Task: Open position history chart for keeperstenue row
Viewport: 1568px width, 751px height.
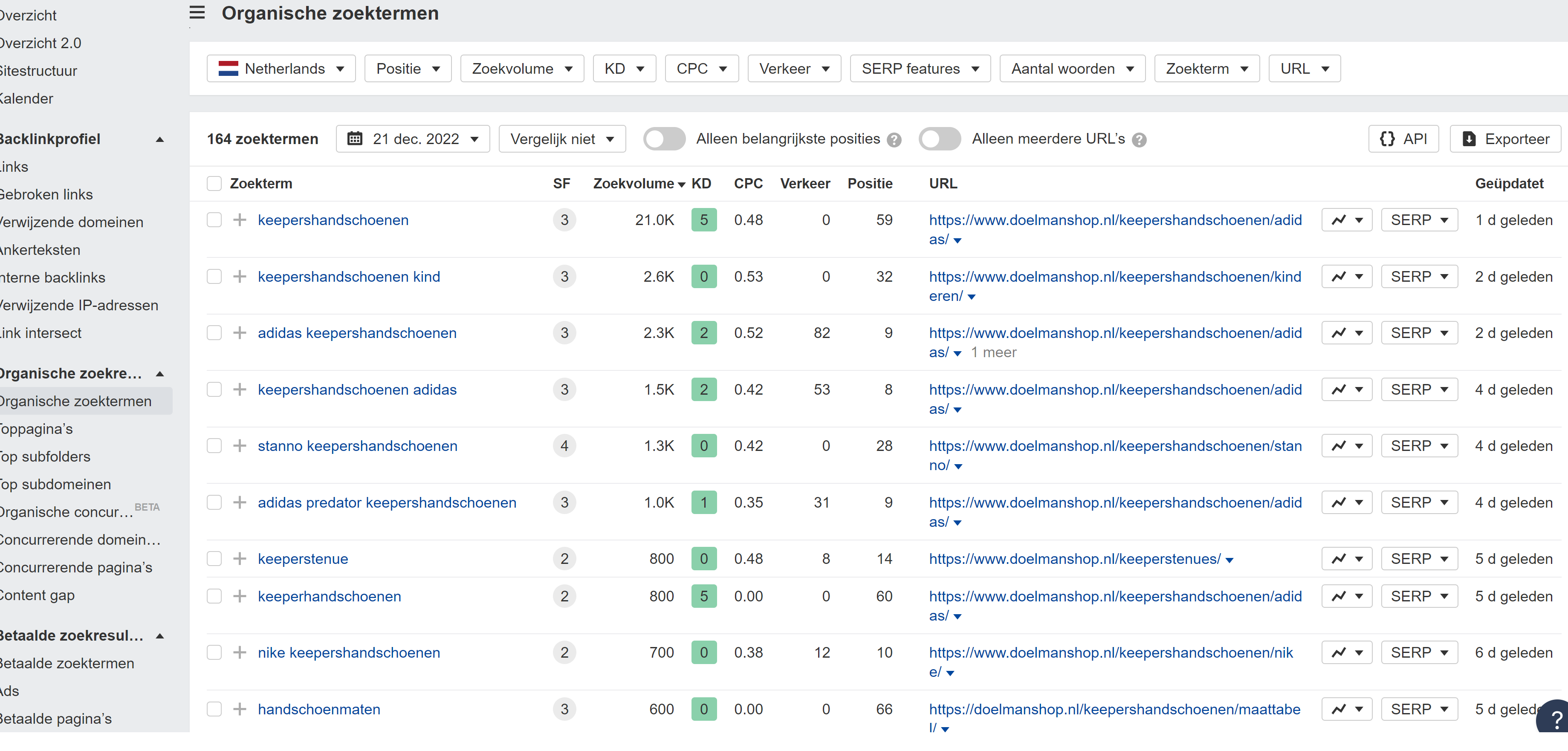Action: (x=1346, y=559)
